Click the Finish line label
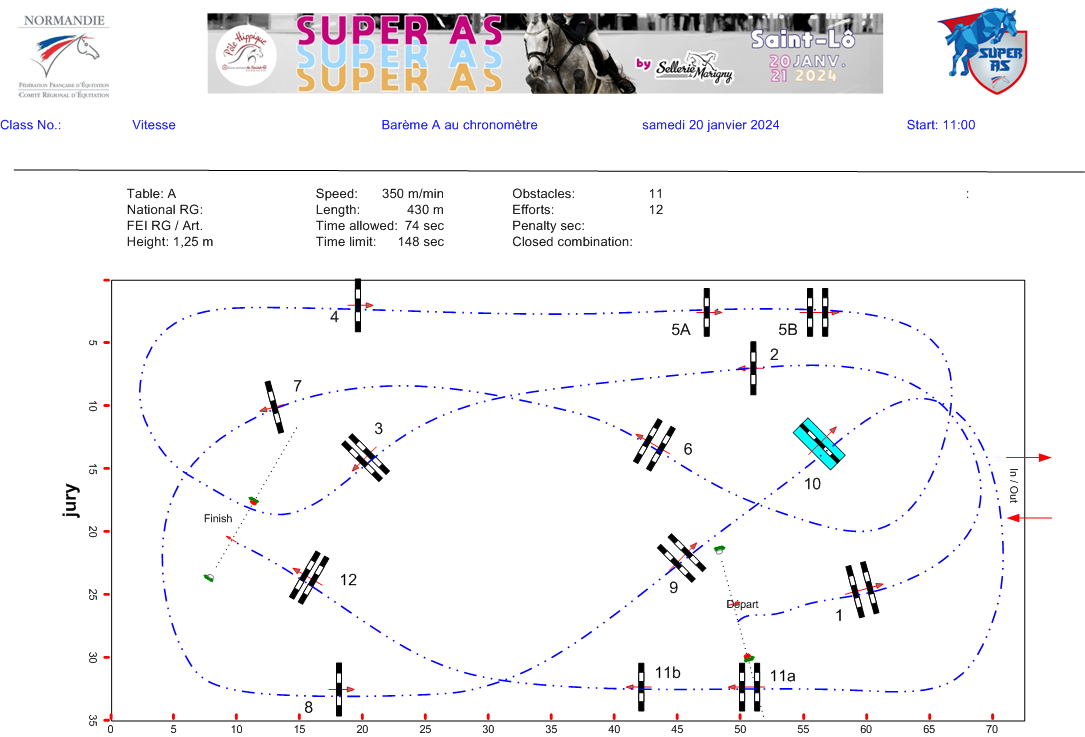1085x737 pixels. (x=217, y=519)
